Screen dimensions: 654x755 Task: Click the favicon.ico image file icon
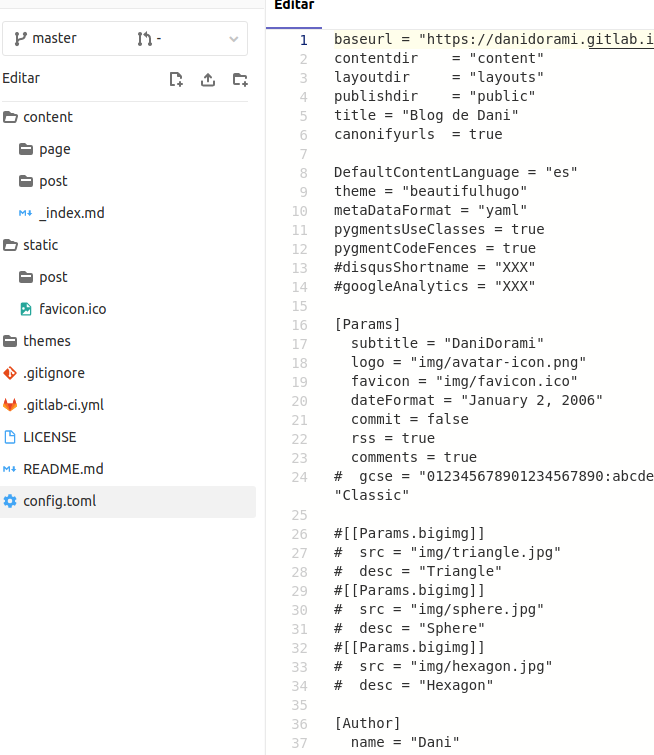point(26,309)
